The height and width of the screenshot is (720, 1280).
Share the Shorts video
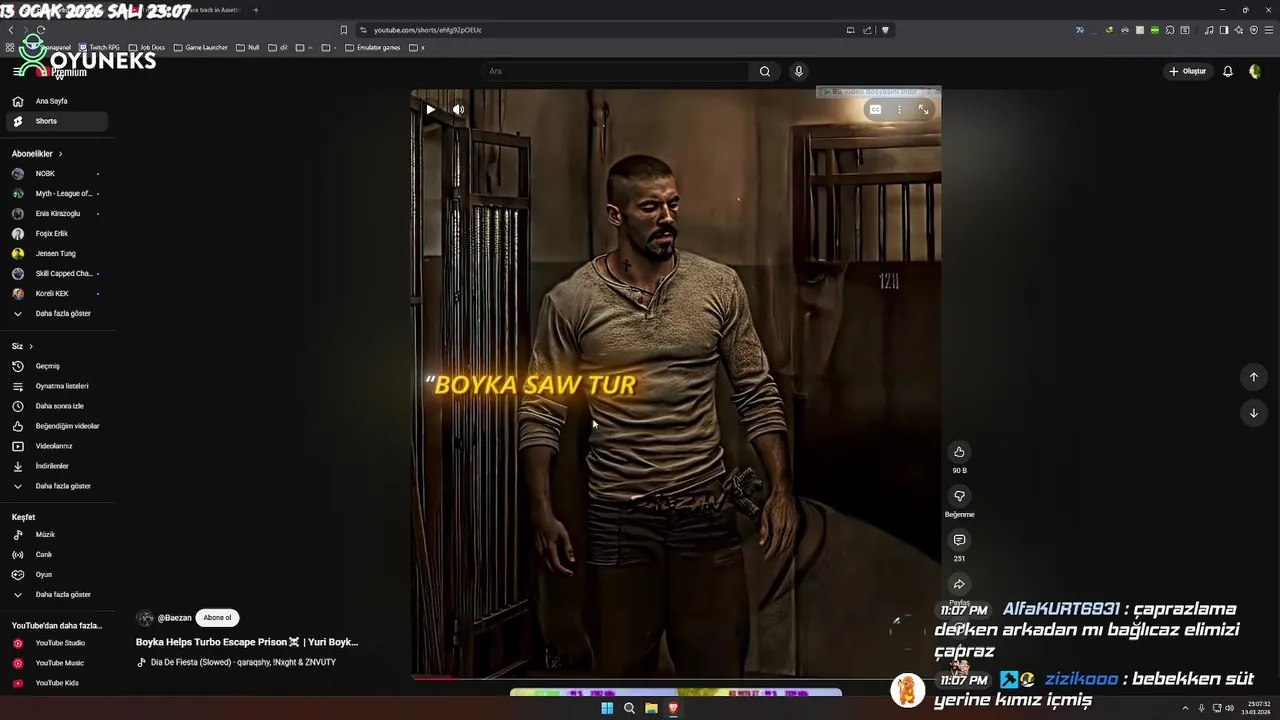pyautogui.click(x=959, y=584)
